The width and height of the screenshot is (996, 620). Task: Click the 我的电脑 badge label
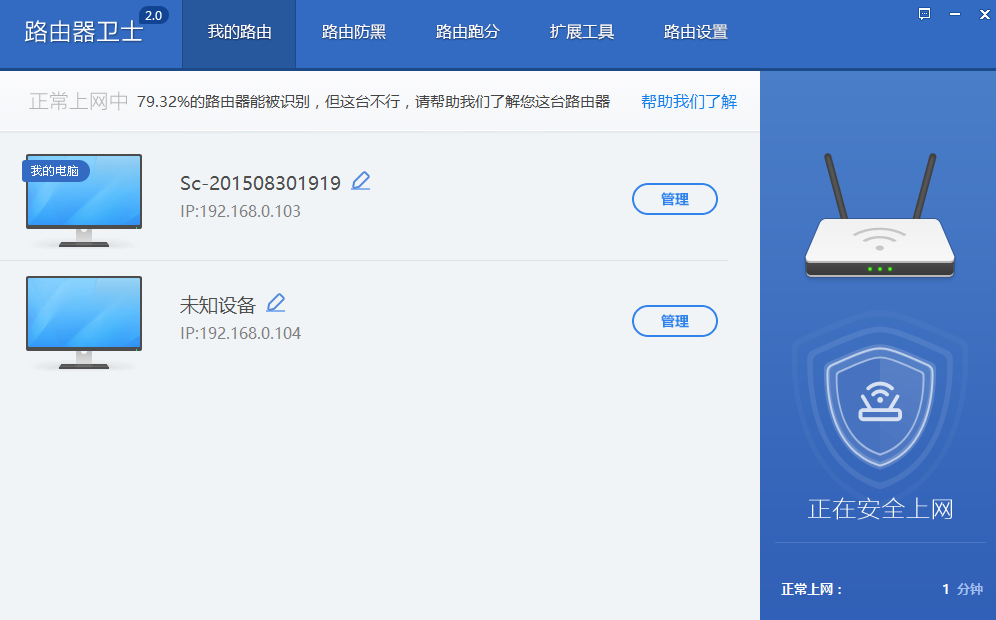point(55,171)
